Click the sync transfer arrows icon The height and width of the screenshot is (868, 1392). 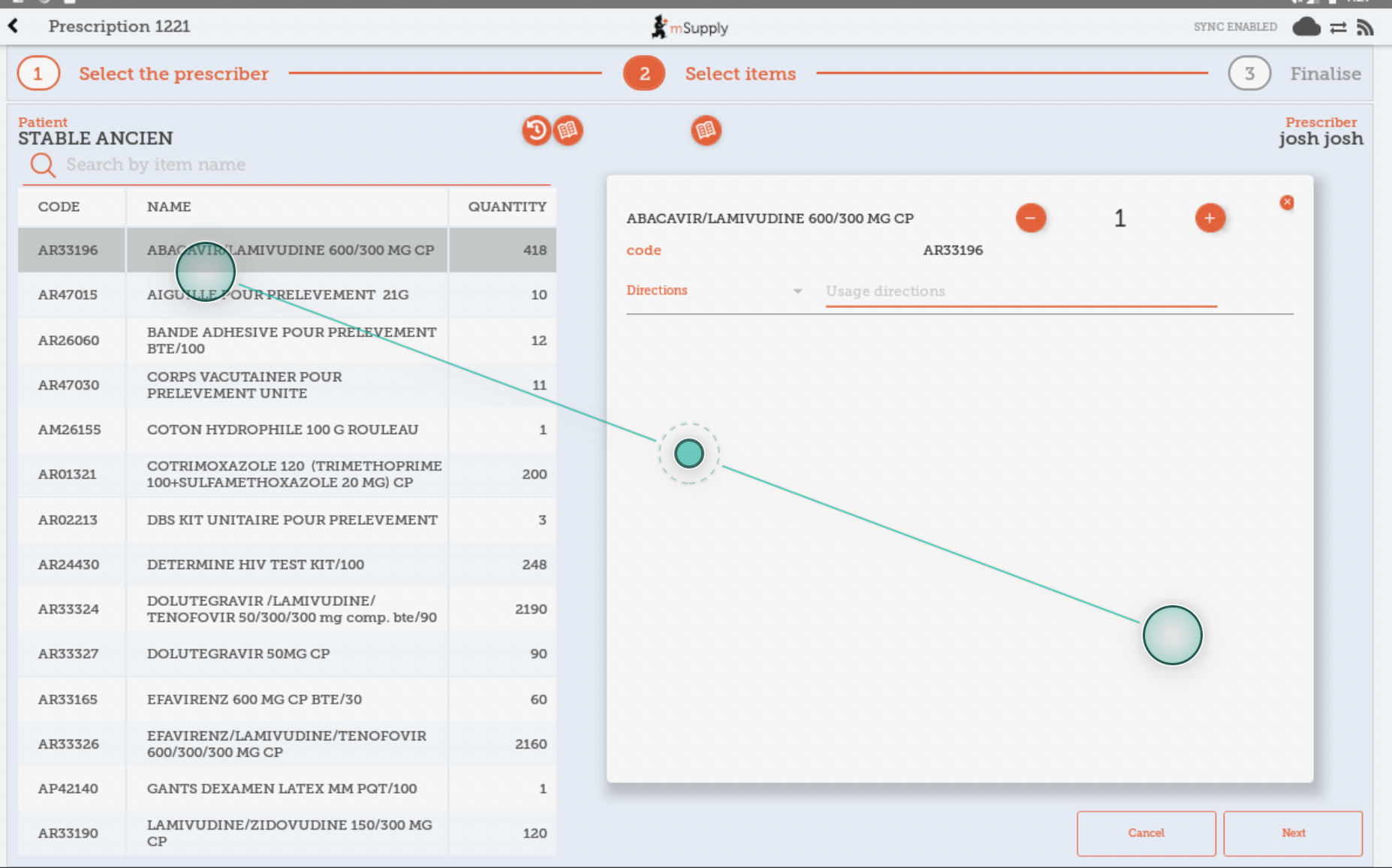click(1338, 26)
